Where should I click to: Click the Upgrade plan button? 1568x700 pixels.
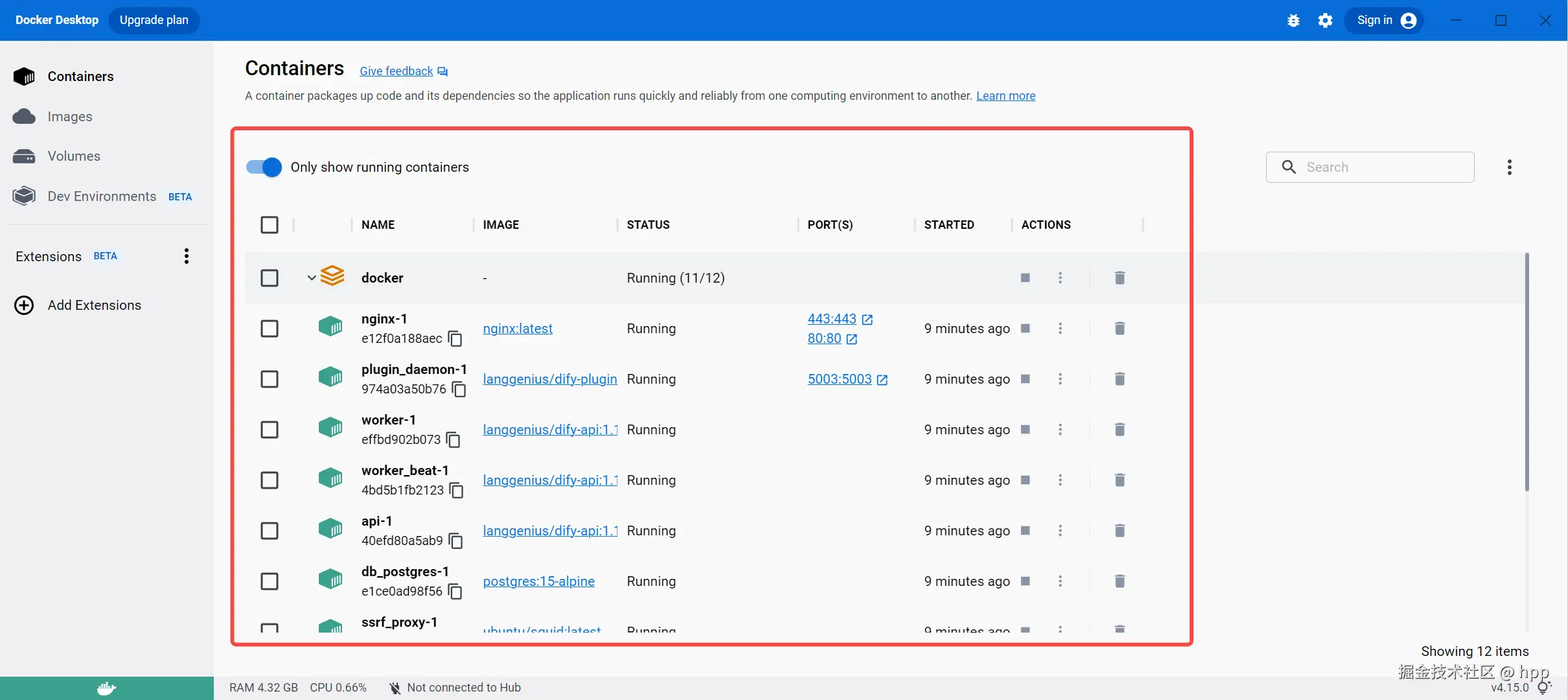click(154, 20)
